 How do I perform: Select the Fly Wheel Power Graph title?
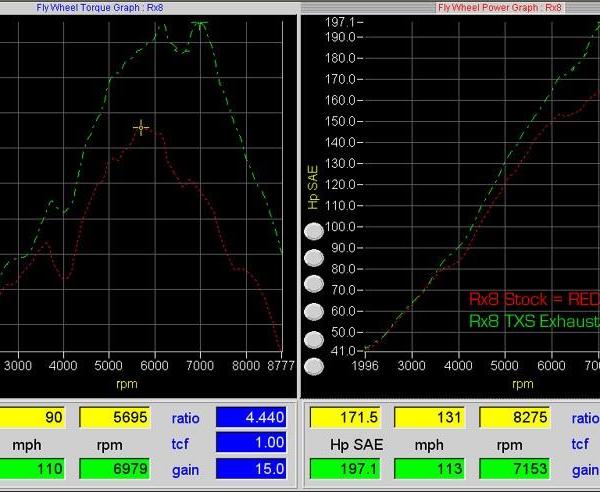click(499, 8)
